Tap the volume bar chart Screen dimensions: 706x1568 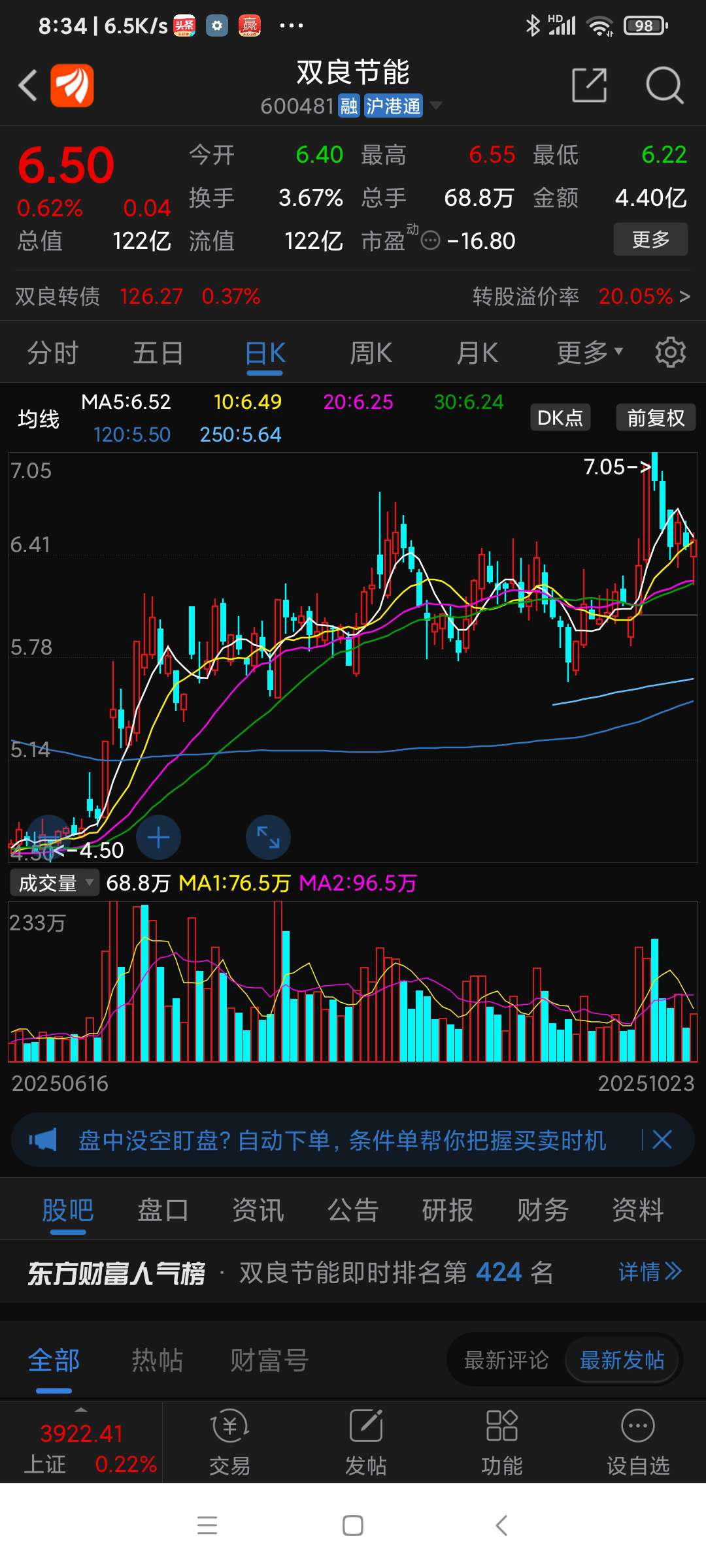coord(353,981)
